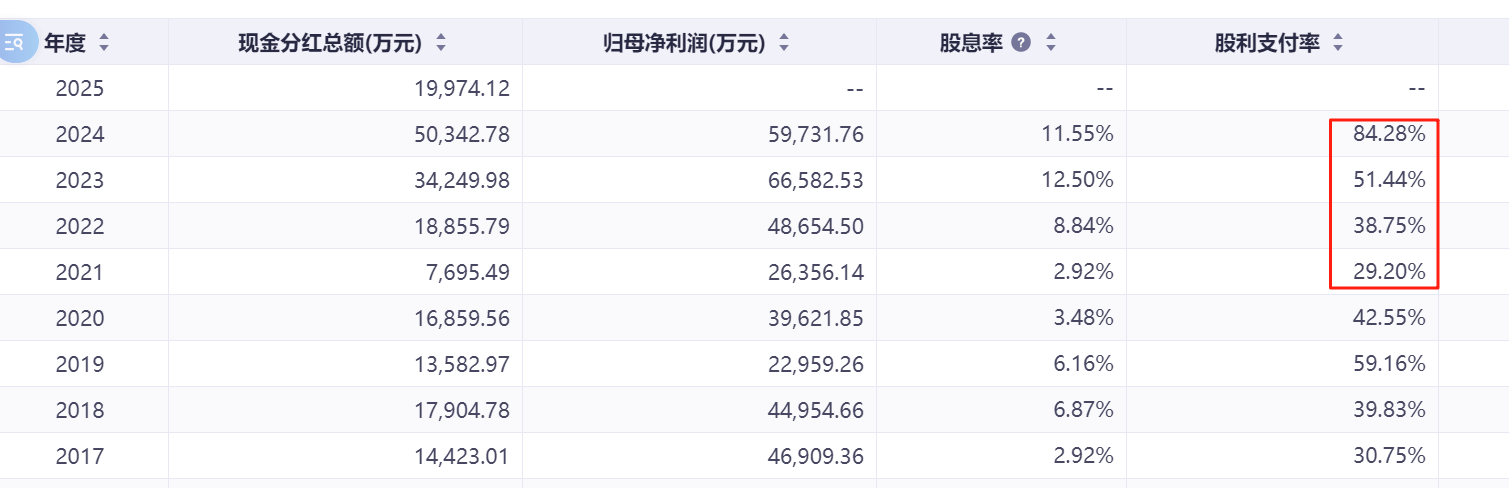The image size is (1509, 488).
Task: Click the 股利支付率 header text
Action: (1268, 43)
